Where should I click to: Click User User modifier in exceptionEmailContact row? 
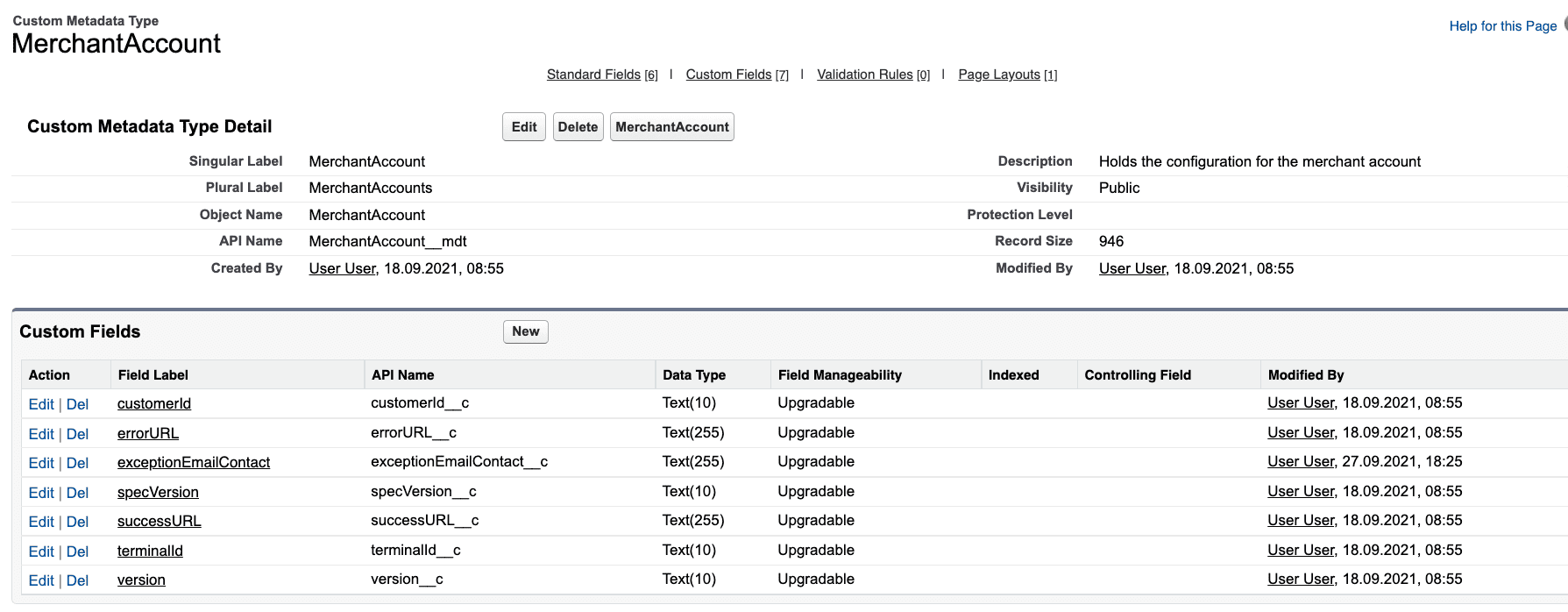pos(1301,462)
